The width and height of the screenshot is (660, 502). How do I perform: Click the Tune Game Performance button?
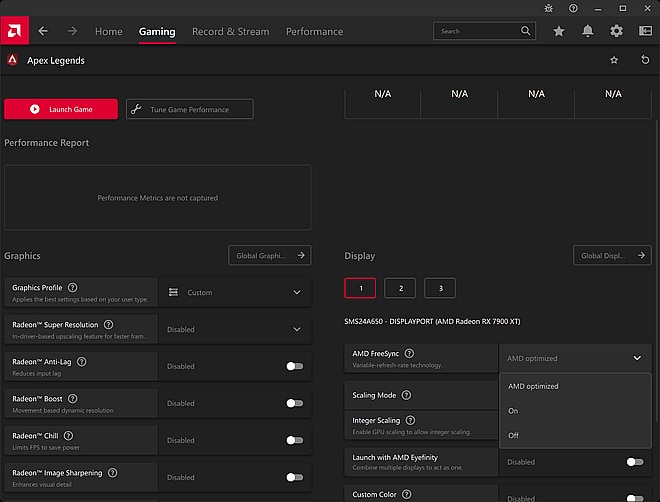coord(190,110)
